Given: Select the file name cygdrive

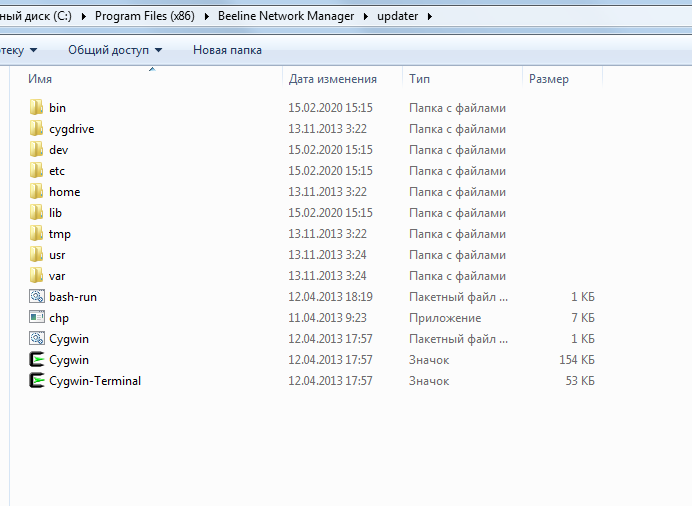Looking at the screenshot, I should [x=71, y=129].
